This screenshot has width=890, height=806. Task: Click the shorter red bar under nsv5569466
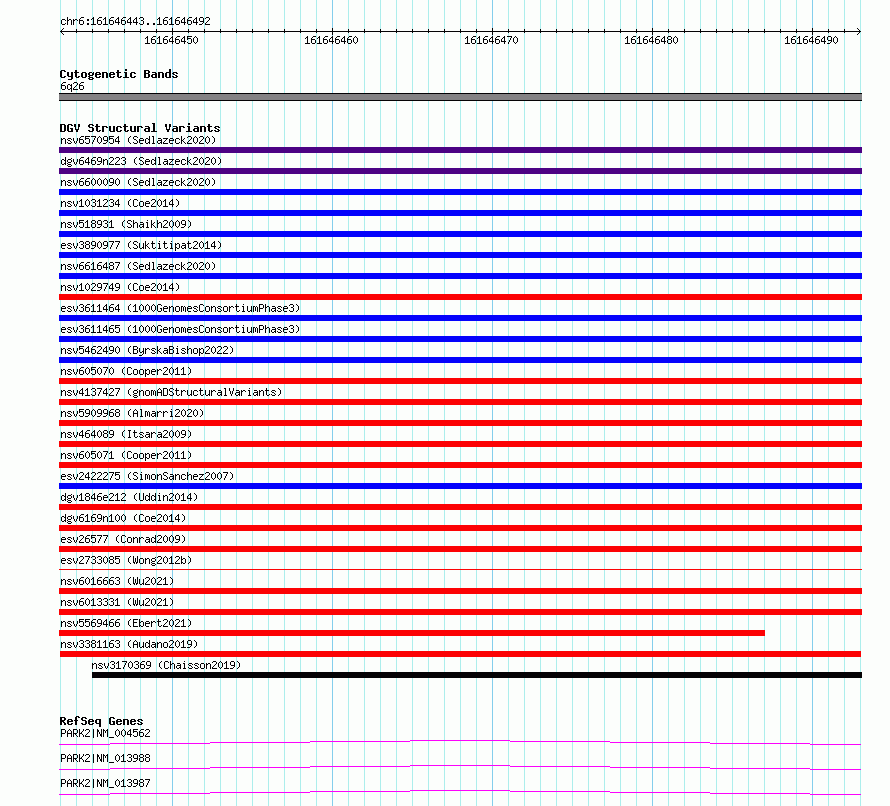(412, 633)
